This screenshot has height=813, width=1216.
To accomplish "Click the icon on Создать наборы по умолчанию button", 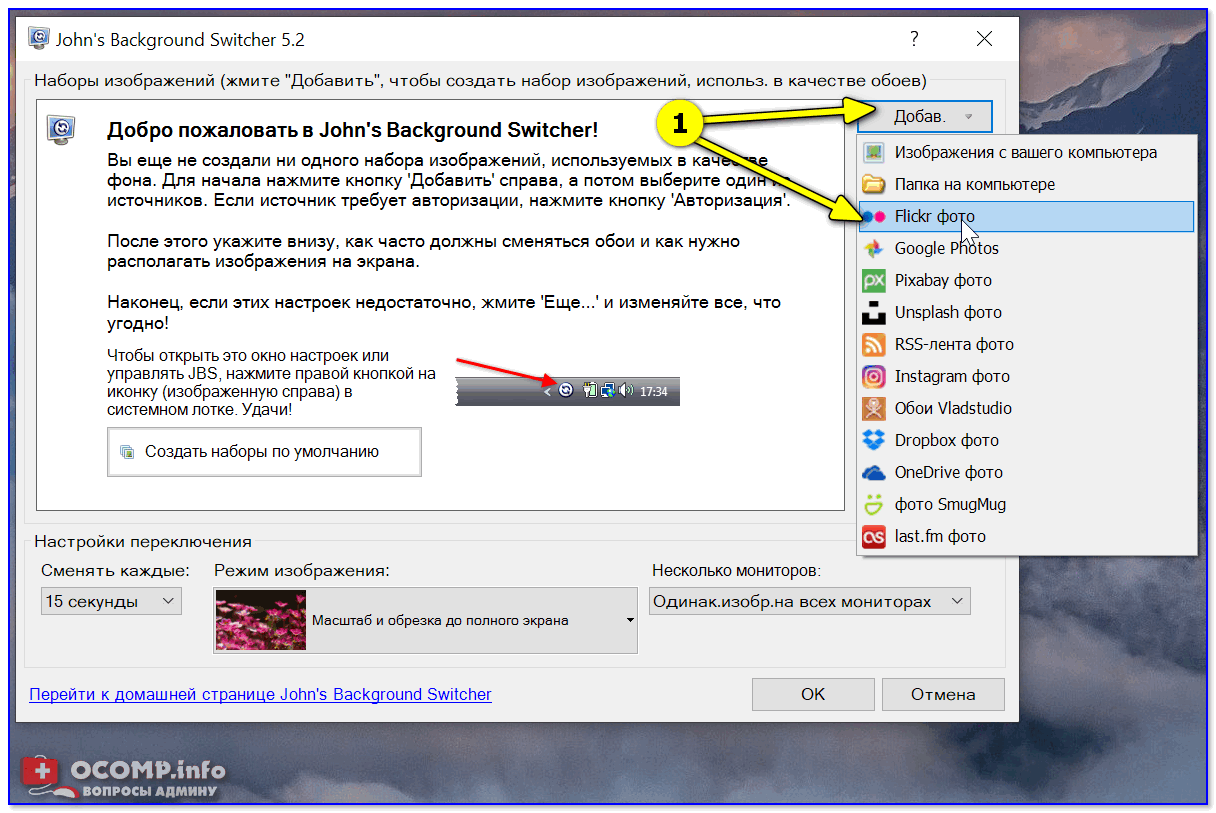I will [126, 452].
